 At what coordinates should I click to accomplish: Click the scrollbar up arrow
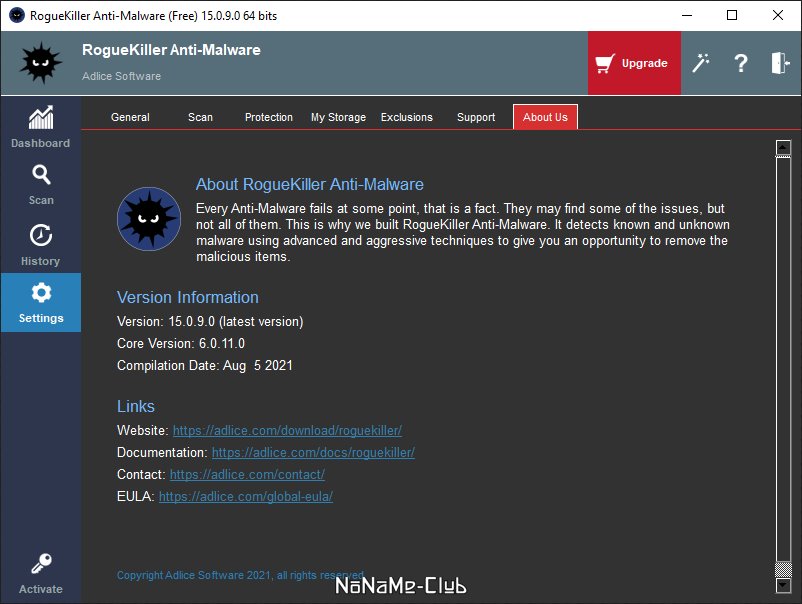coord(783,147)
